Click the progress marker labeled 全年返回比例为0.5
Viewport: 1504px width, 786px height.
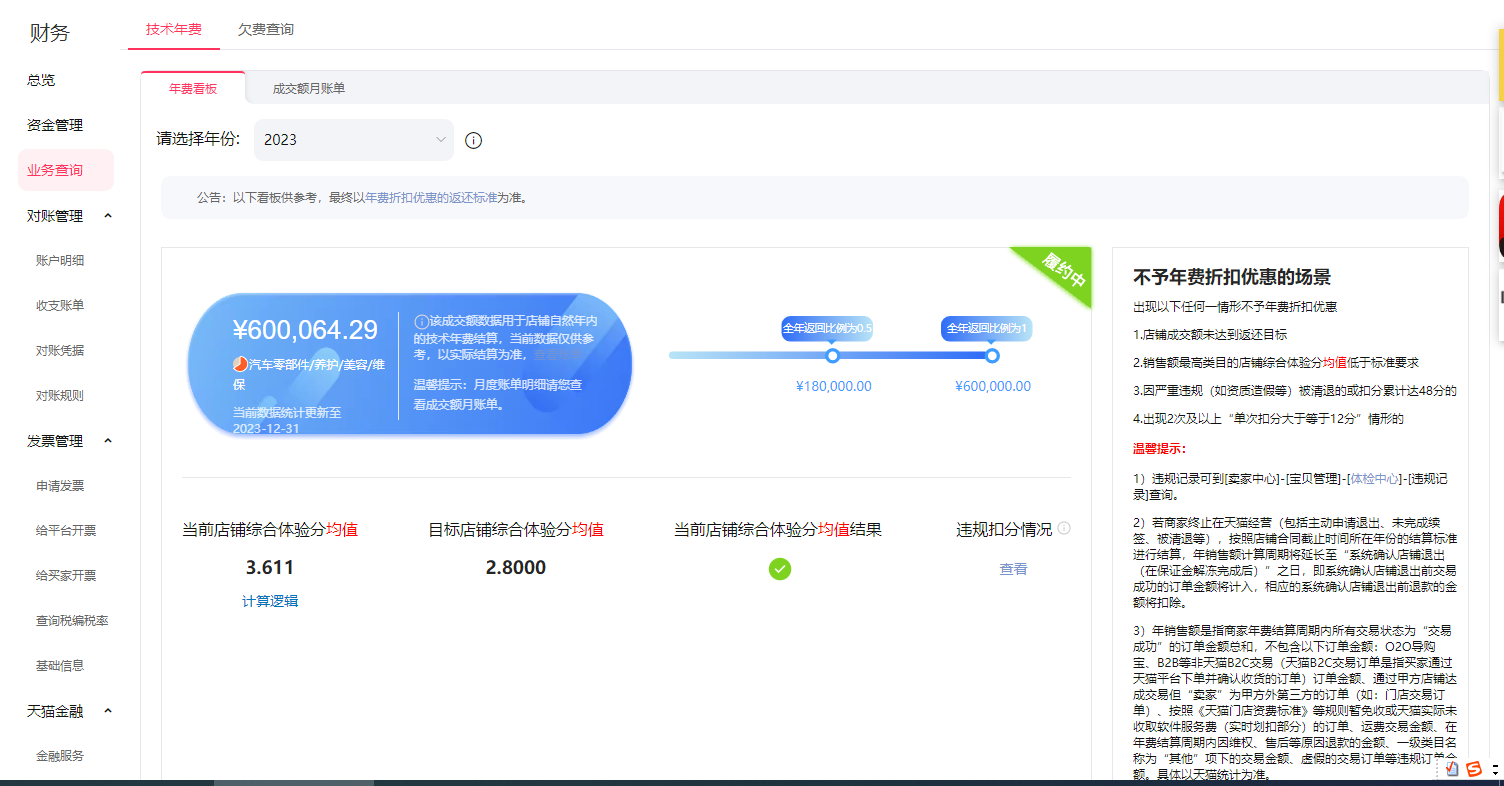[x=832, y=355]
